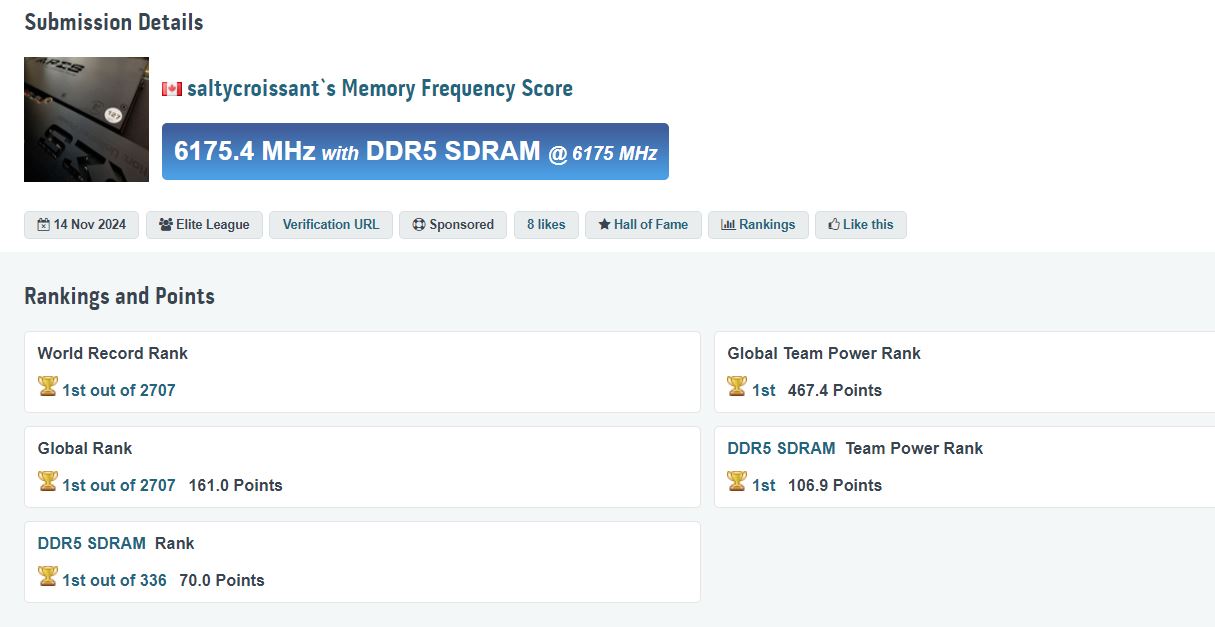Click the 6175.4 MHz score banner
Screen dimensions: 1215x627
pos(415,152)
